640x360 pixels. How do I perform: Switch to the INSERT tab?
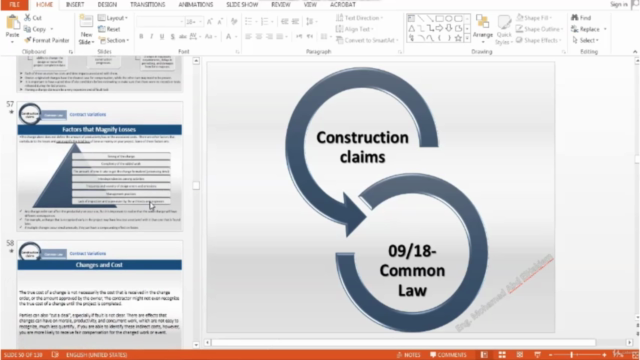point(75,4)
